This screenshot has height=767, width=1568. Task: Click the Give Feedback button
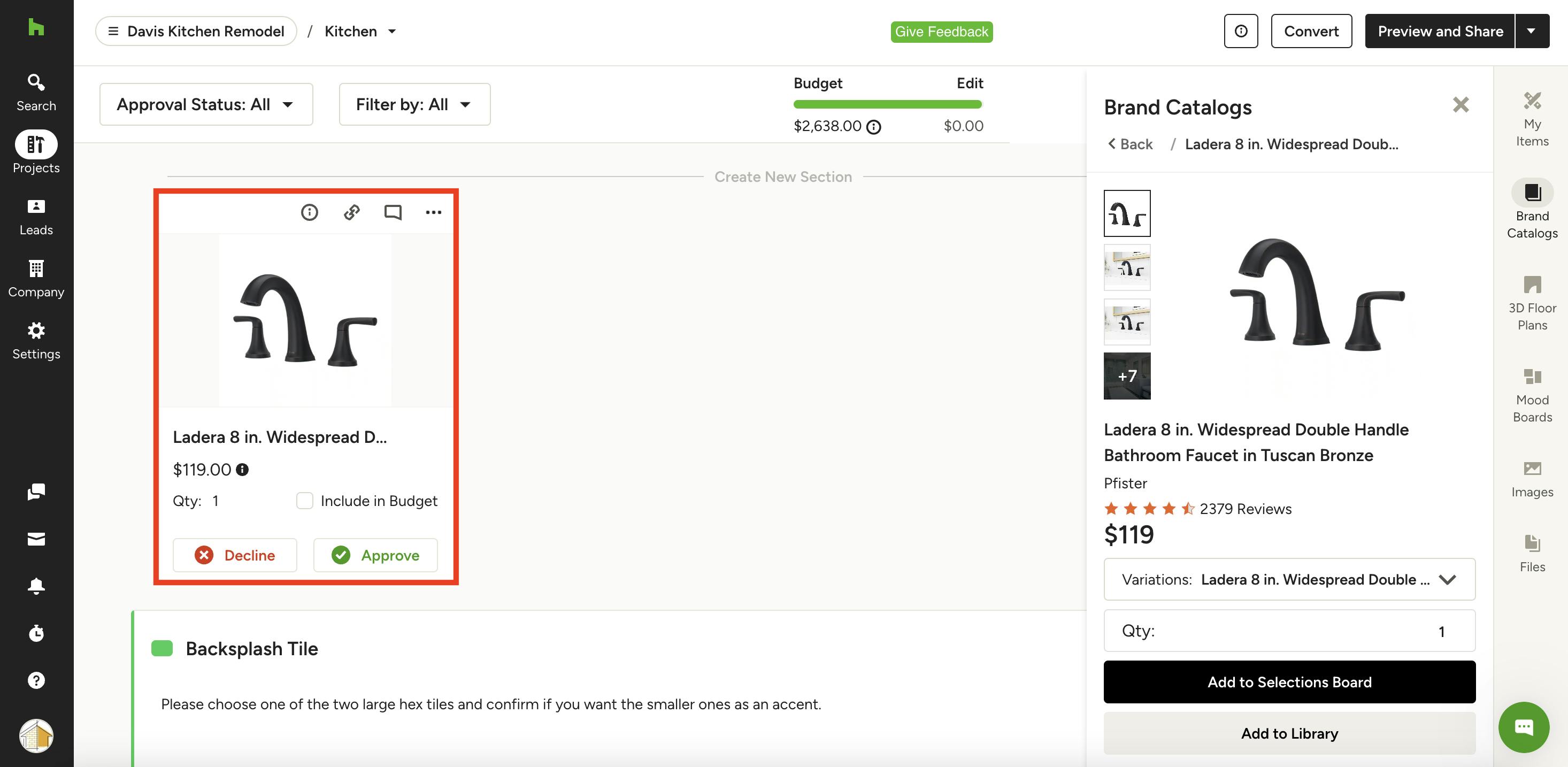(941, 32)
